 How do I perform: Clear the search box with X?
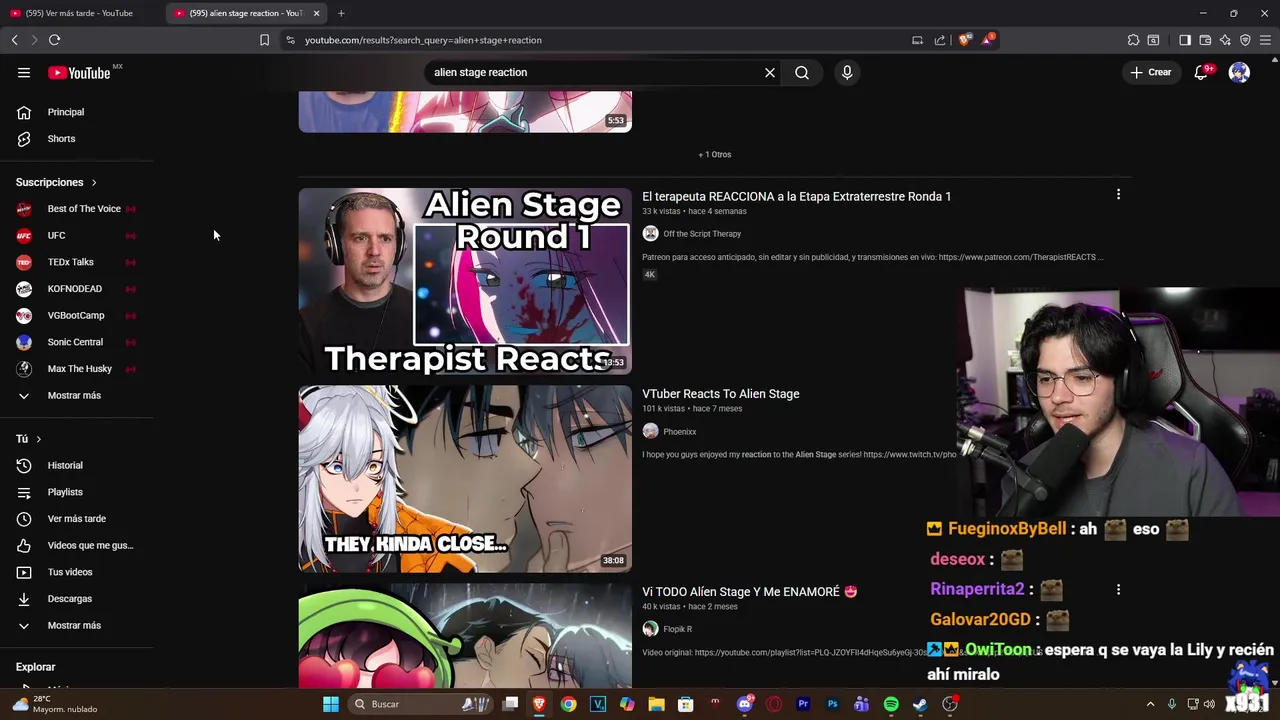click(x=770, y=72)
